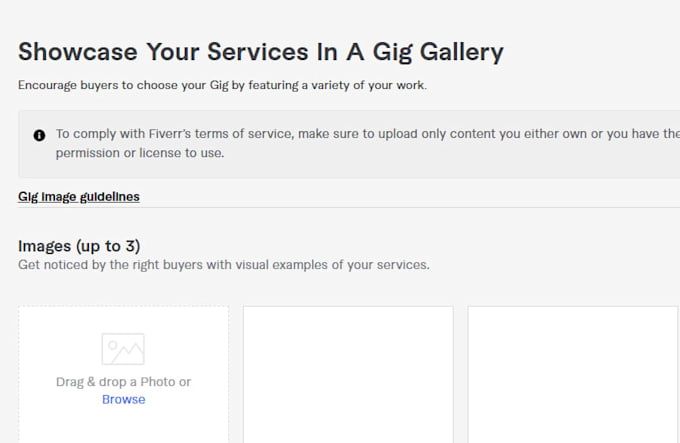The image size is (680, 443).
Task: Click the "Showcase Your Services" page heading
Action: click(x=165, y=52)
